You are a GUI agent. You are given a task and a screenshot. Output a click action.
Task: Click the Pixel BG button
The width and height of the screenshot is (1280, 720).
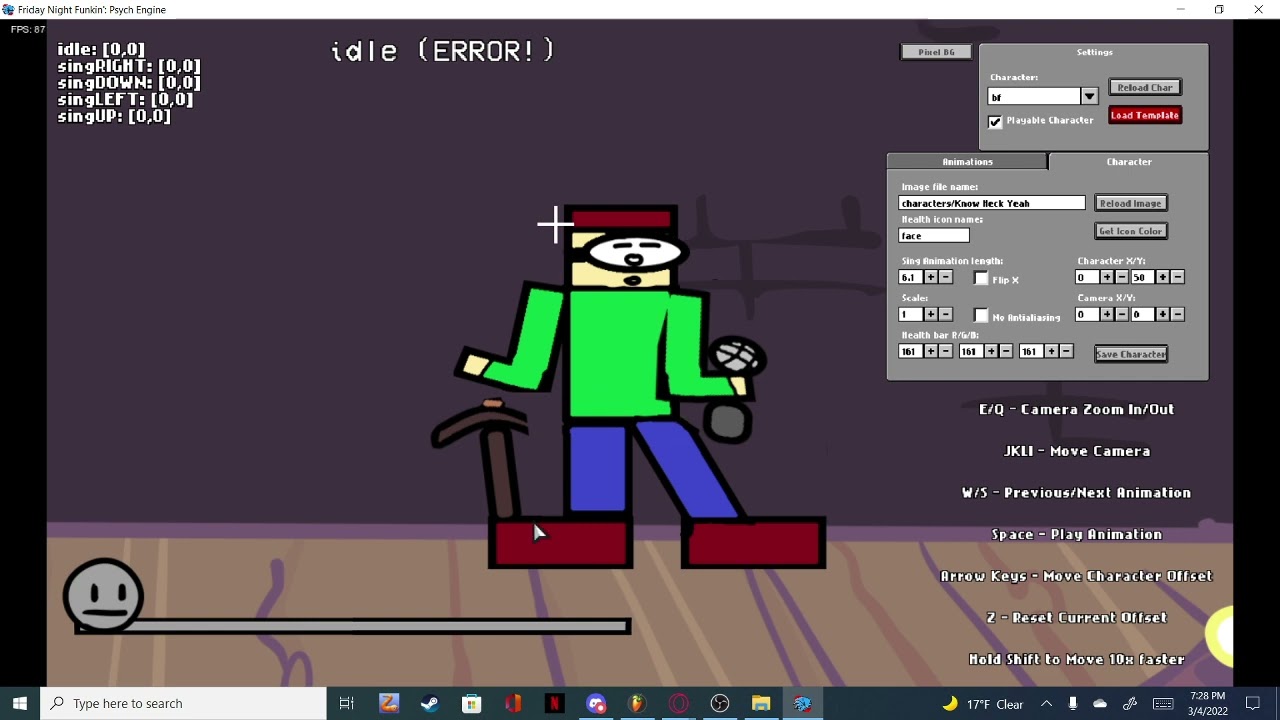[936, 52]
